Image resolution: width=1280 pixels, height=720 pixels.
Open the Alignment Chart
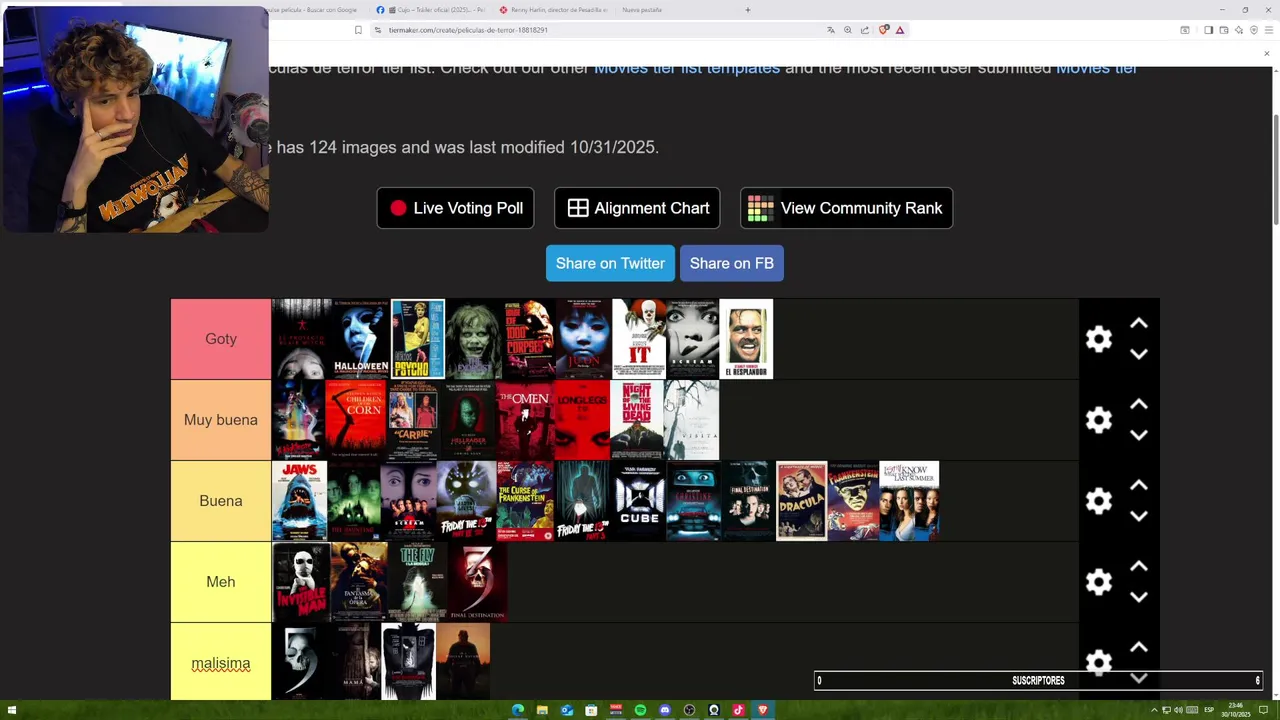pos(637,208)
